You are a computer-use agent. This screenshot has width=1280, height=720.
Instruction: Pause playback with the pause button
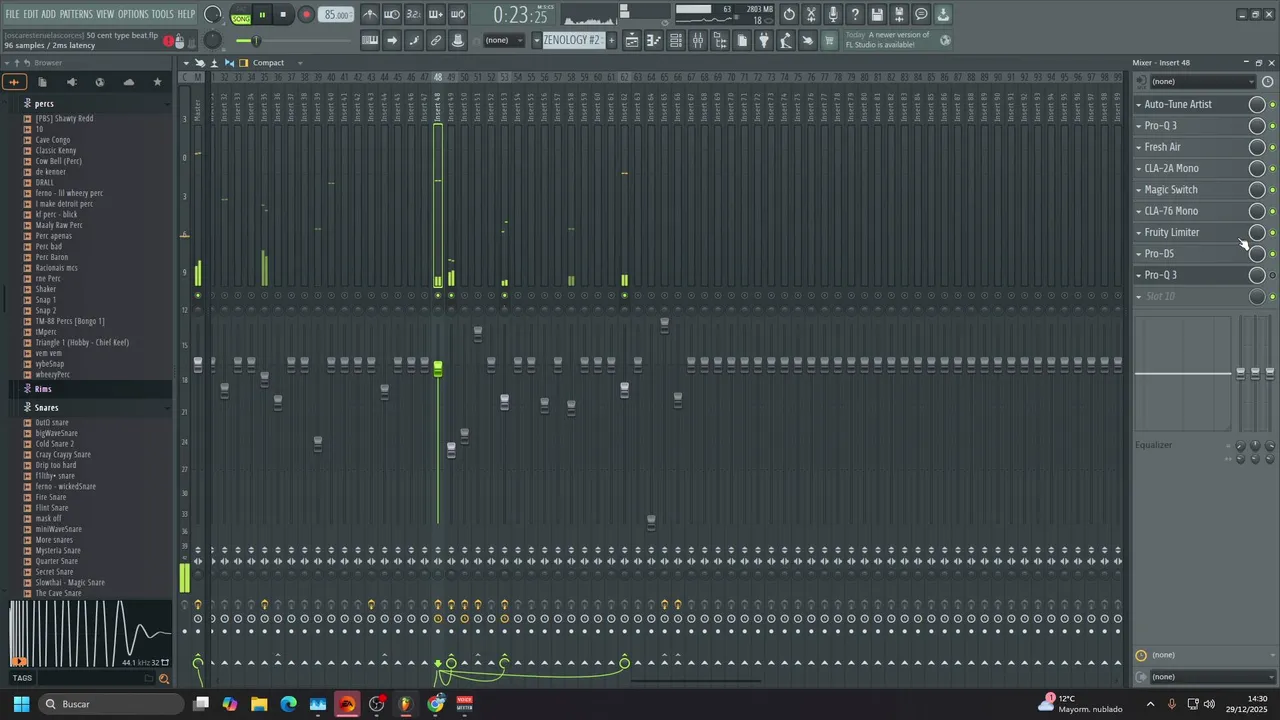point(262,15)
